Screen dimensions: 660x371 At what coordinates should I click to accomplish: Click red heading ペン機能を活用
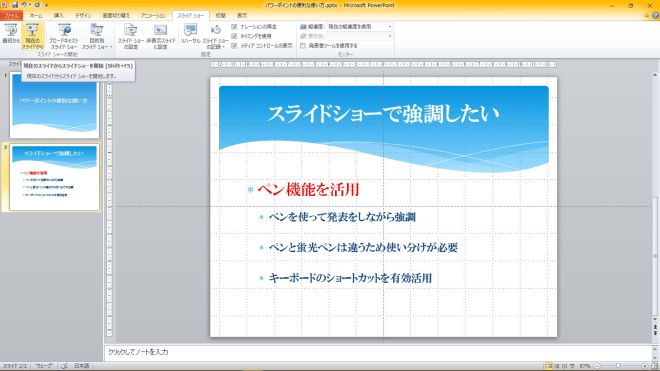309,190
